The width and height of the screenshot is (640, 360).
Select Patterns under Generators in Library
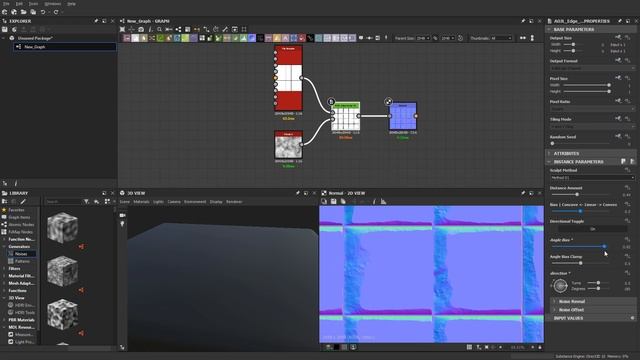tap(22, 261)
